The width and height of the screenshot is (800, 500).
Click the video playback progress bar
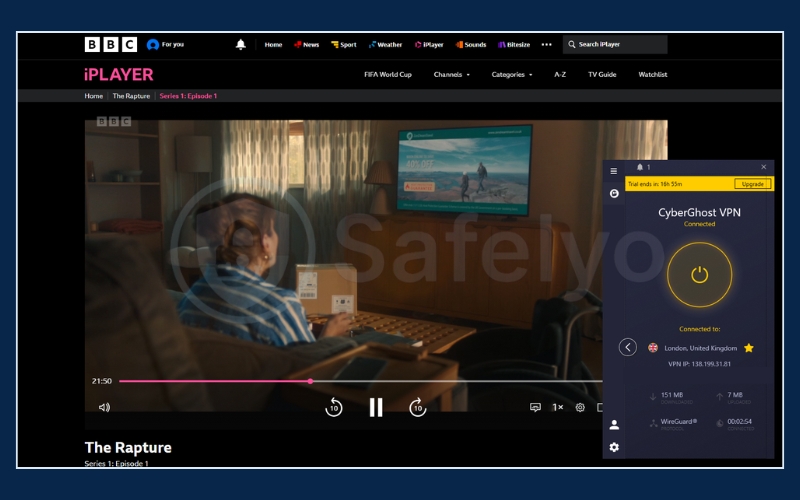click(360, 381)
